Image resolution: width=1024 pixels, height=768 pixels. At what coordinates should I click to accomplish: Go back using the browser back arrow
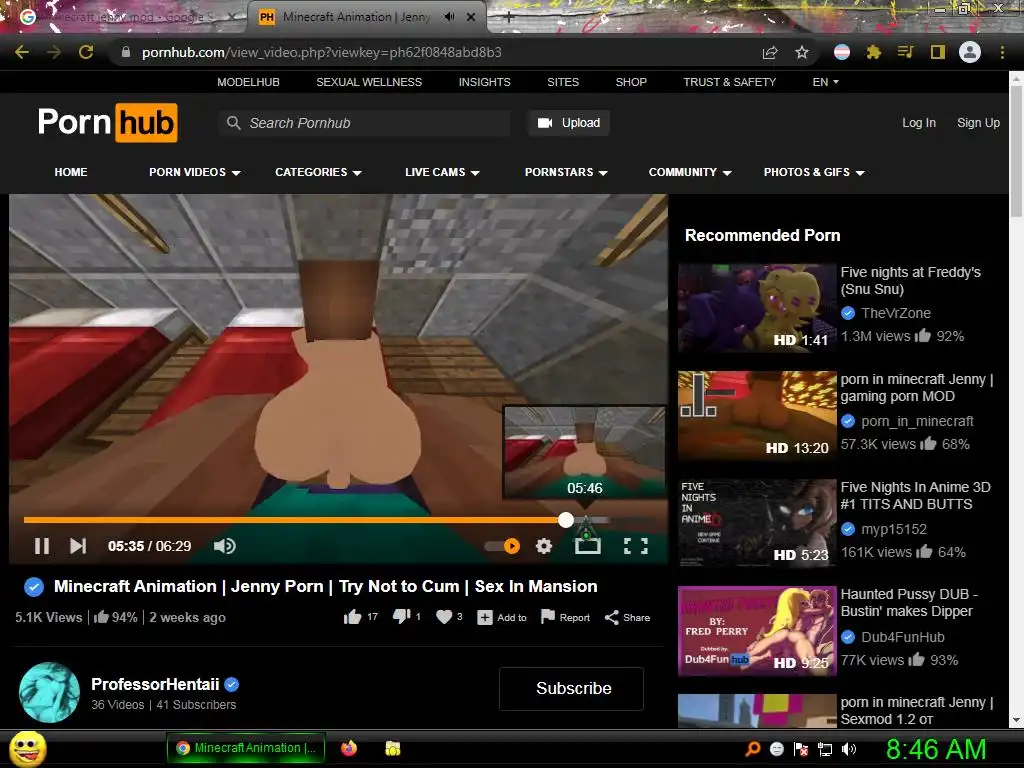[22, 52]
